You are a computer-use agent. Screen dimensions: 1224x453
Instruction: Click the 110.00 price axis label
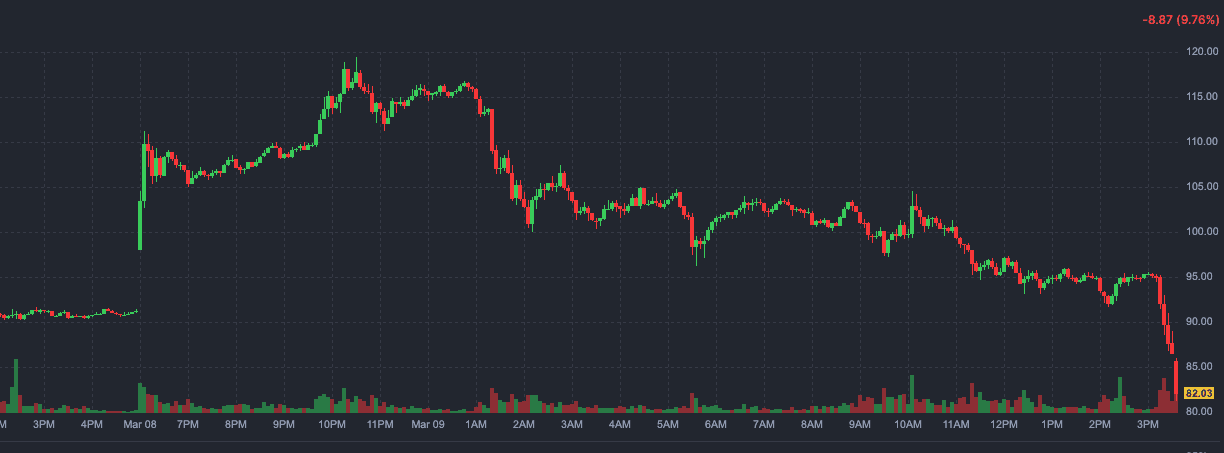(x=1200, y=142)
